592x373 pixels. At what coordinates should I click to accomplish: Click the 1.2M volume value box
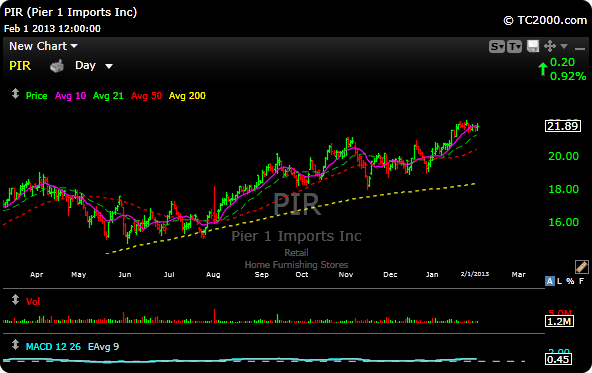pyautogui.click(x=560, y=321)
